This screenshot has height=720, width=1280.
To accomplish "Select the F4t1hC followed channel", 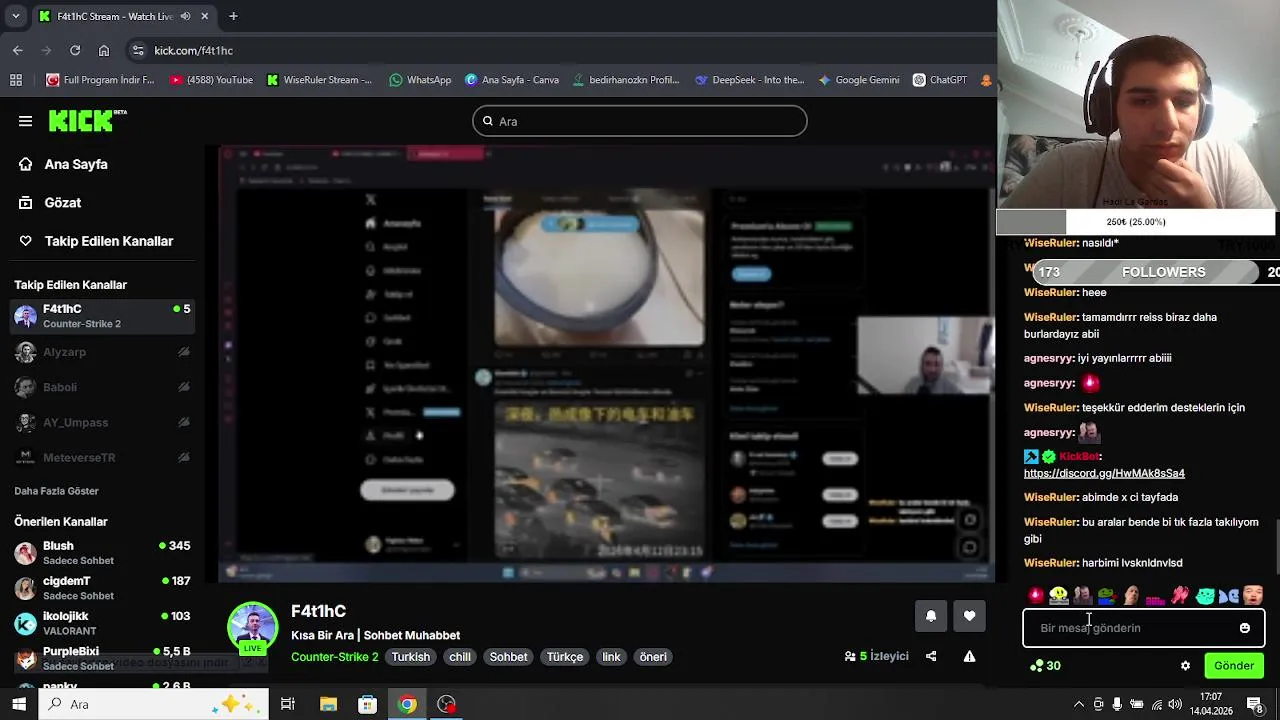I will click(x=100, y=316).
